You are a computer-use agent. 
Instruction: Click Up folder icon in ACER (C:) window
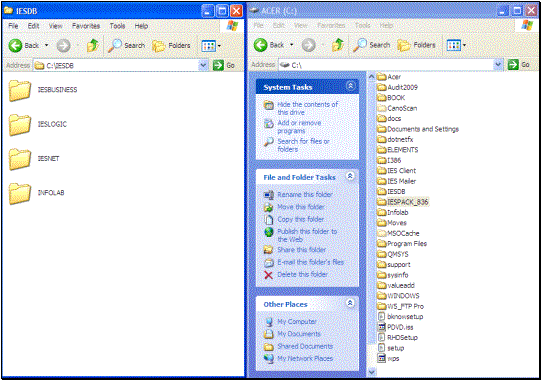coord(338,45)
